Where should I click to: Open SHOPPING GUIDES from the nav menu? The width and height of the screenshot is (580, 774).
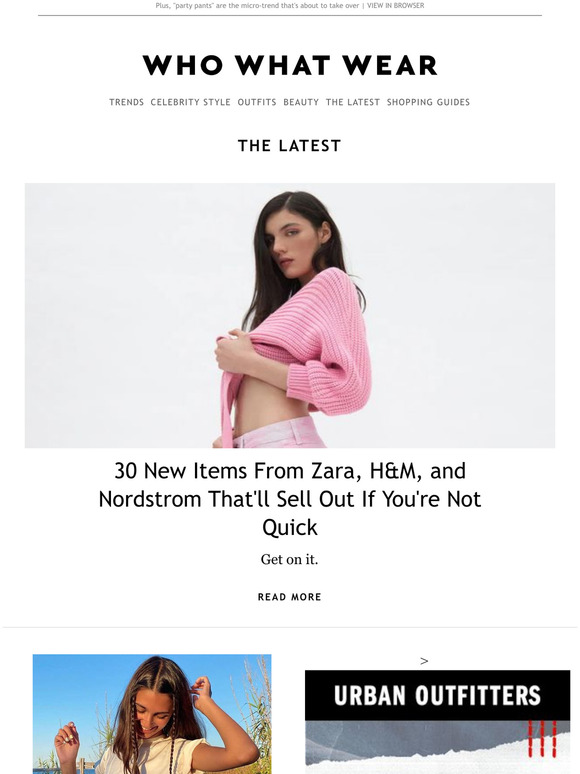(428, 102)
